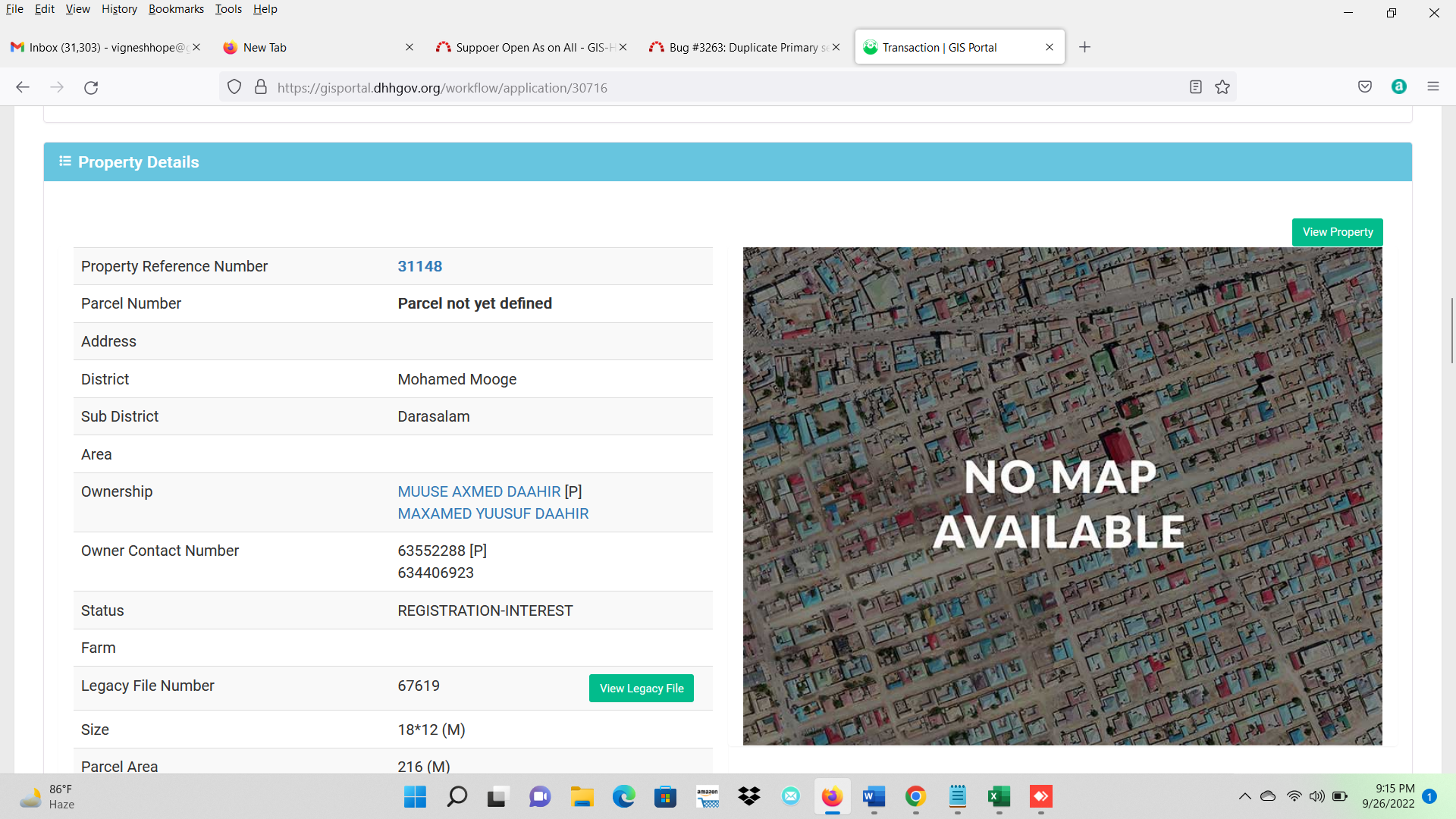Click the No Map Available image
1456x819 pixels.
(x=1062, y=496)
